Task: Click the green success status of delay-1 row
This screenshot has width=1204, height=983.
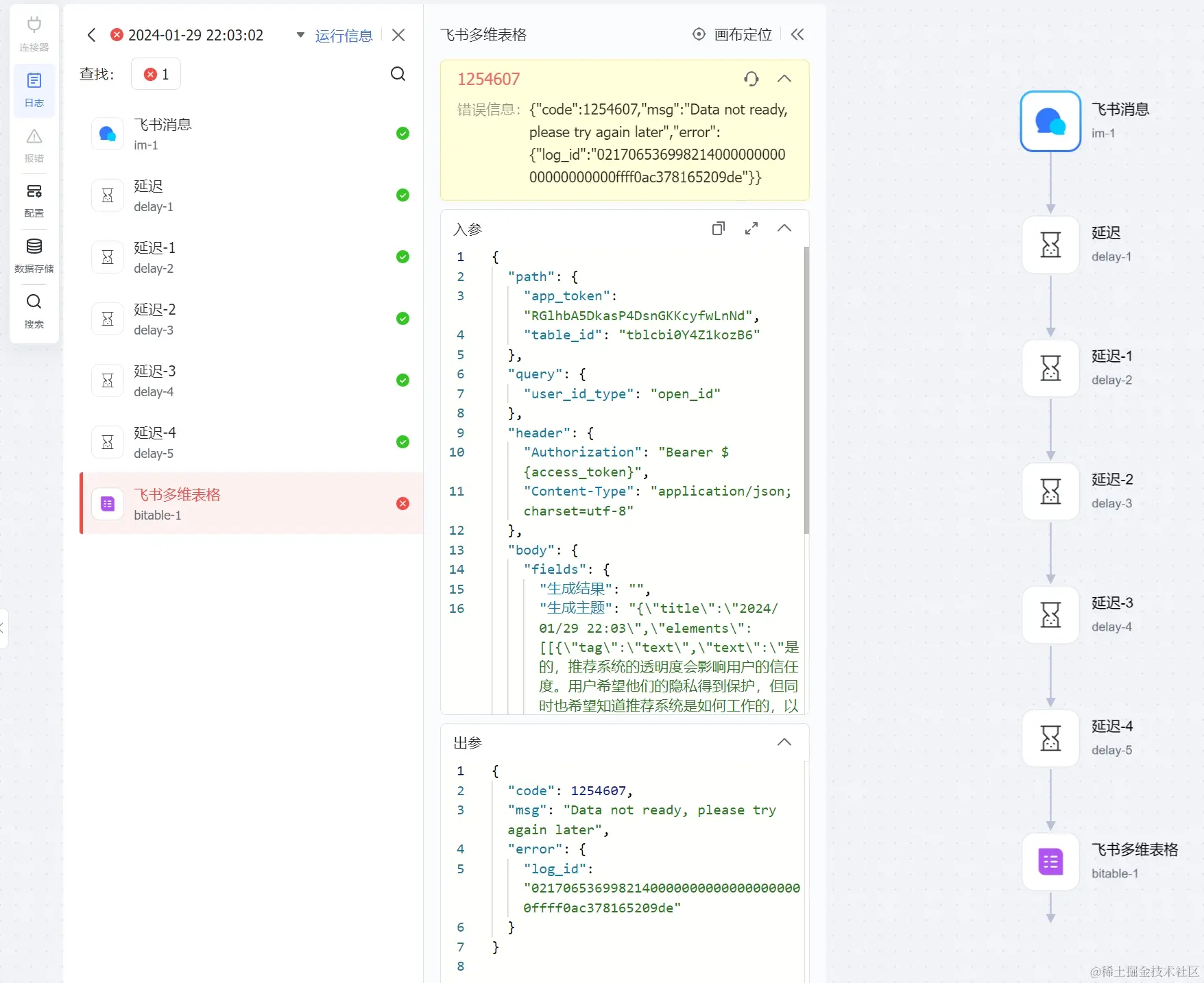Action: pos(403,195)
